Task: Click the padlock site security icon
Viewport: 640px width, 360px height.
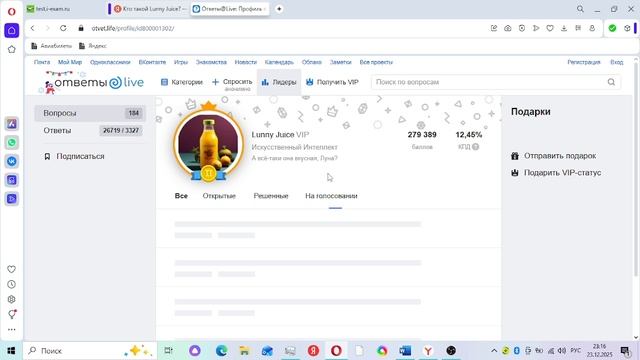Action: click(x=81, y=28)
